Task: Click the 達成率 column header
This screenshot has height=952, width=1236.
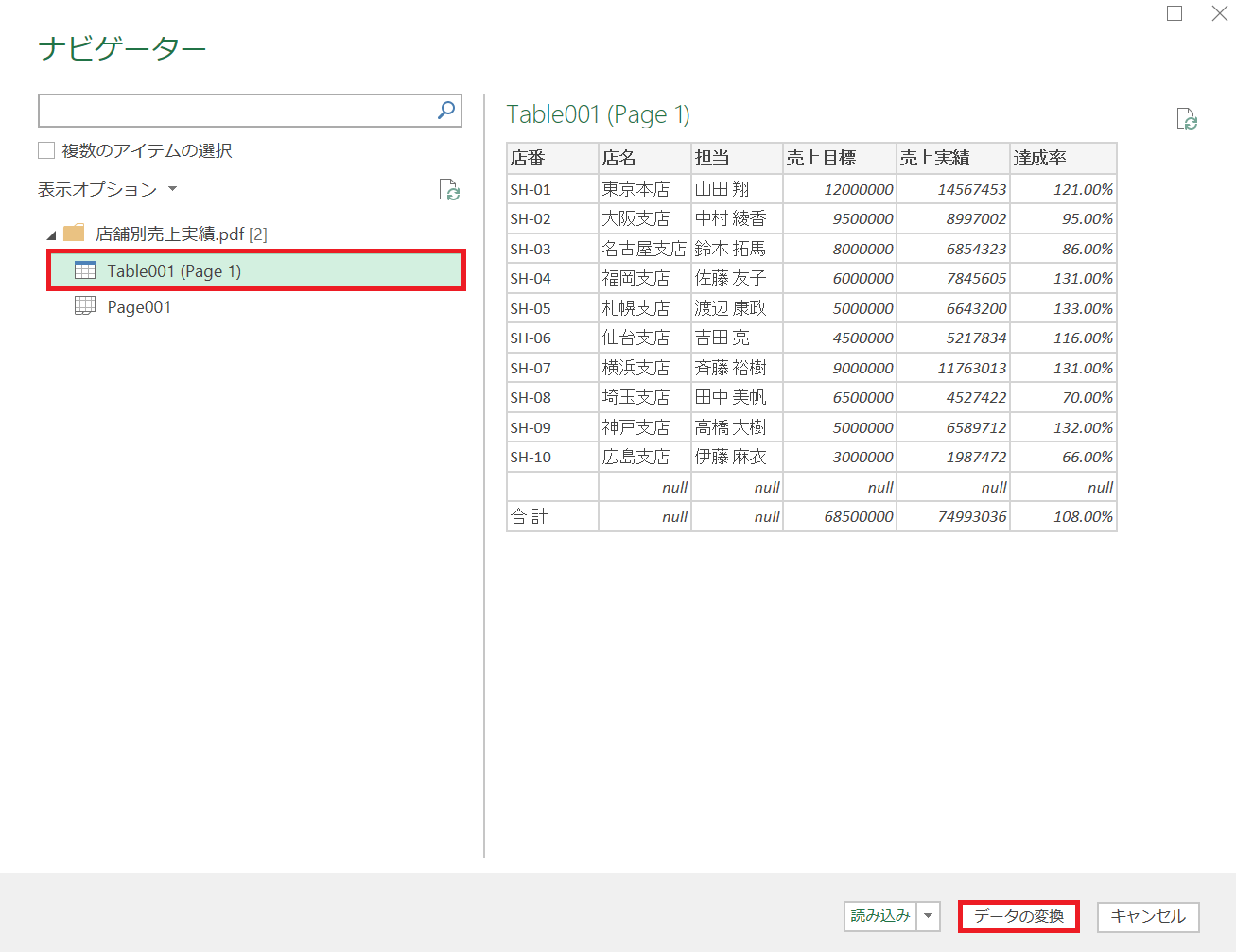Action: pyautogui.click(x=1063, y=158)
